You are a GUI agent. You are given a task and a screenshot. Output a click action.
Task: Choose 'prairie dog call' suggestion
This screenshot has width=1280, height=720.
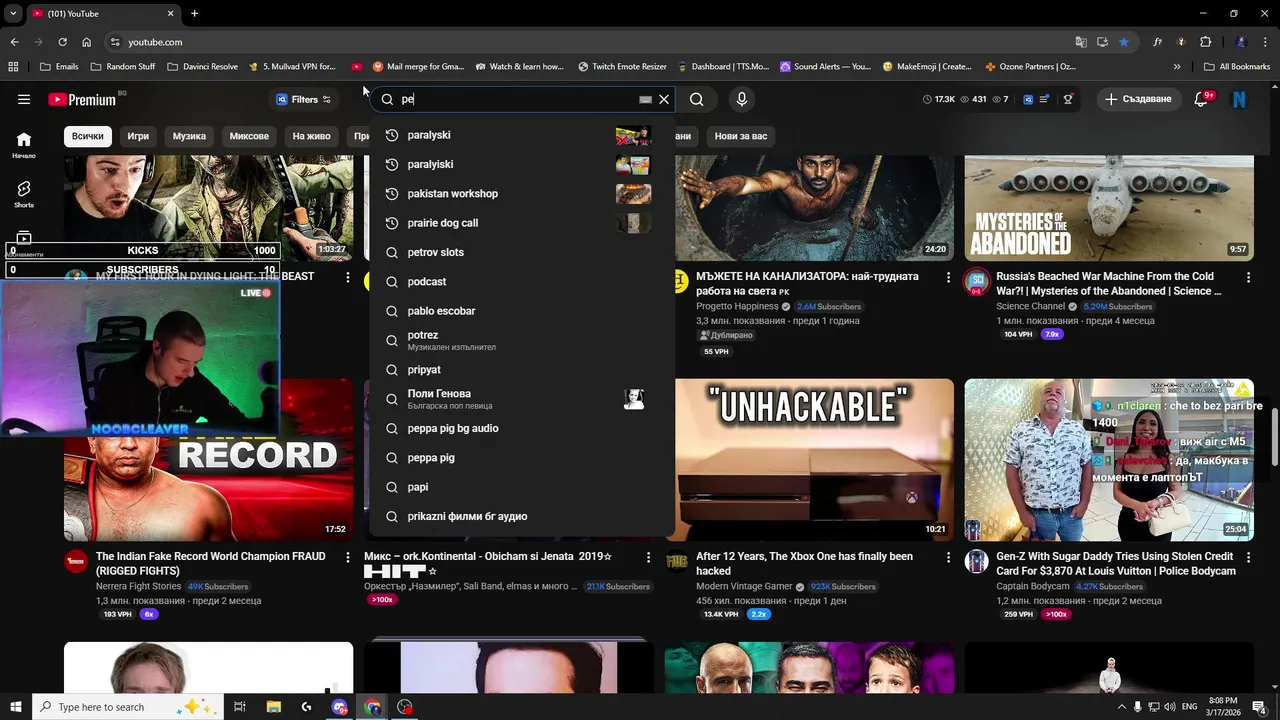[523, 223]
